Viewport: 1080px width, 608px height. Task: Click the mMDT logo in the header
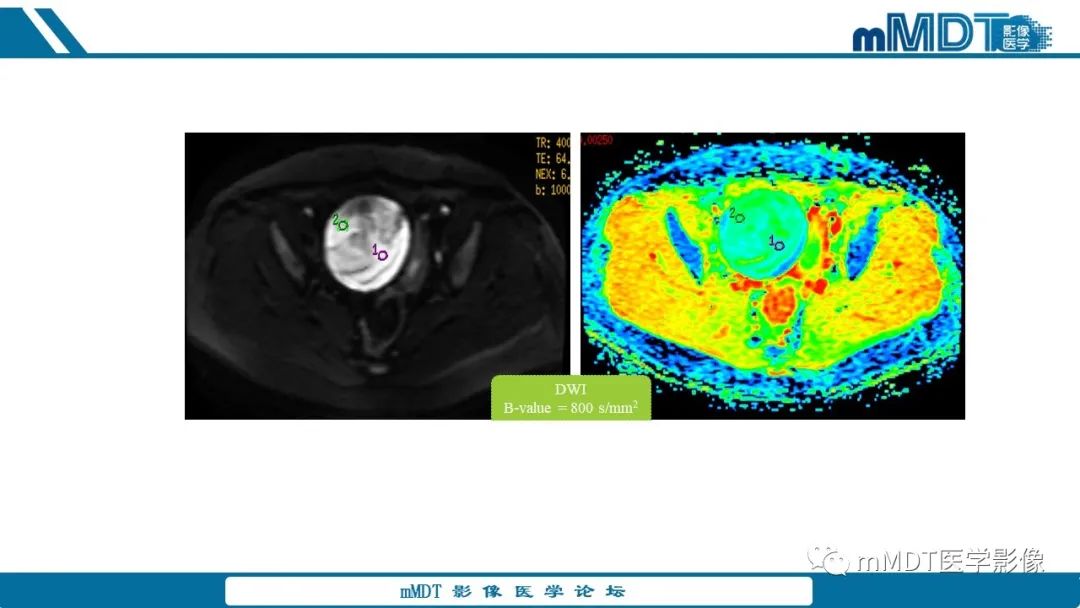(x=952, y=32)
